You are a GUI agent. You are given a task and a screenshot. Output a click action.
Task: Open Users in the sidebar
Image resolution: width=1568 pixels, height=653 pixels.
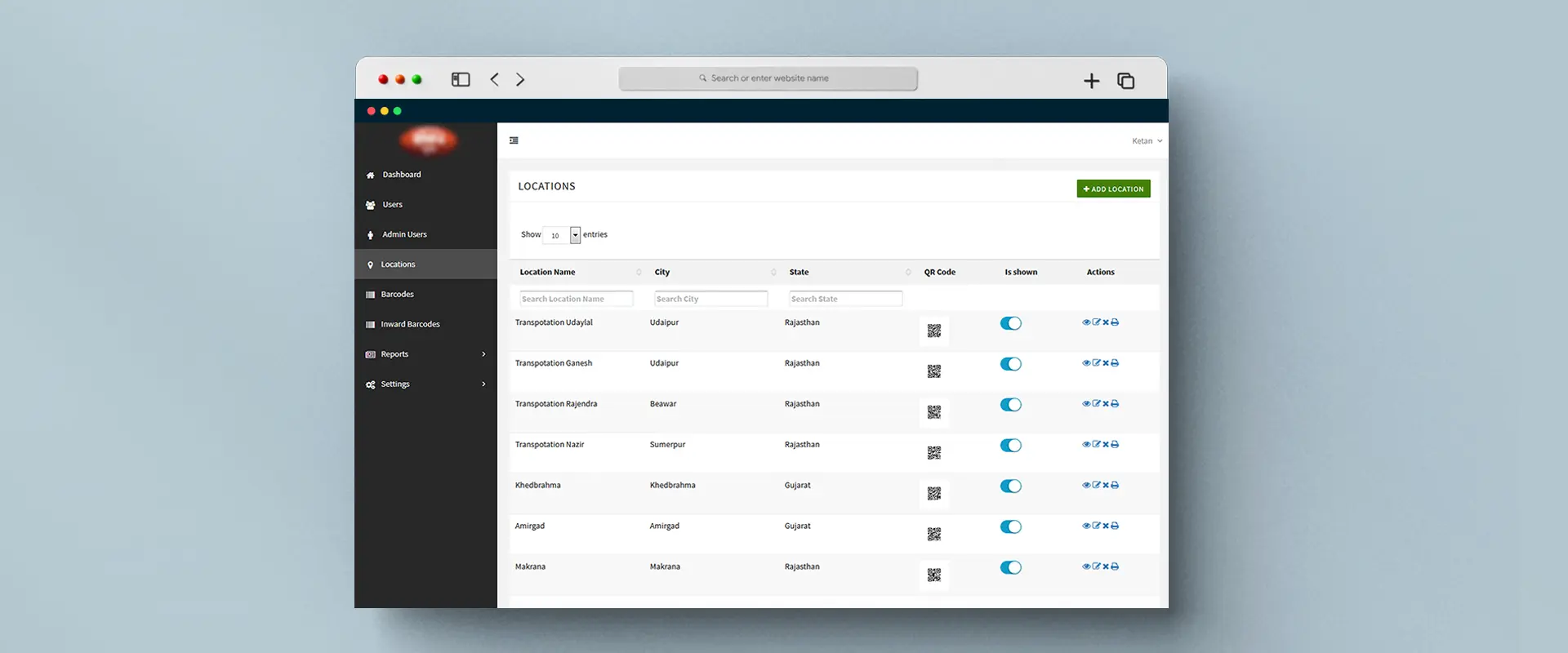(425, 205)
